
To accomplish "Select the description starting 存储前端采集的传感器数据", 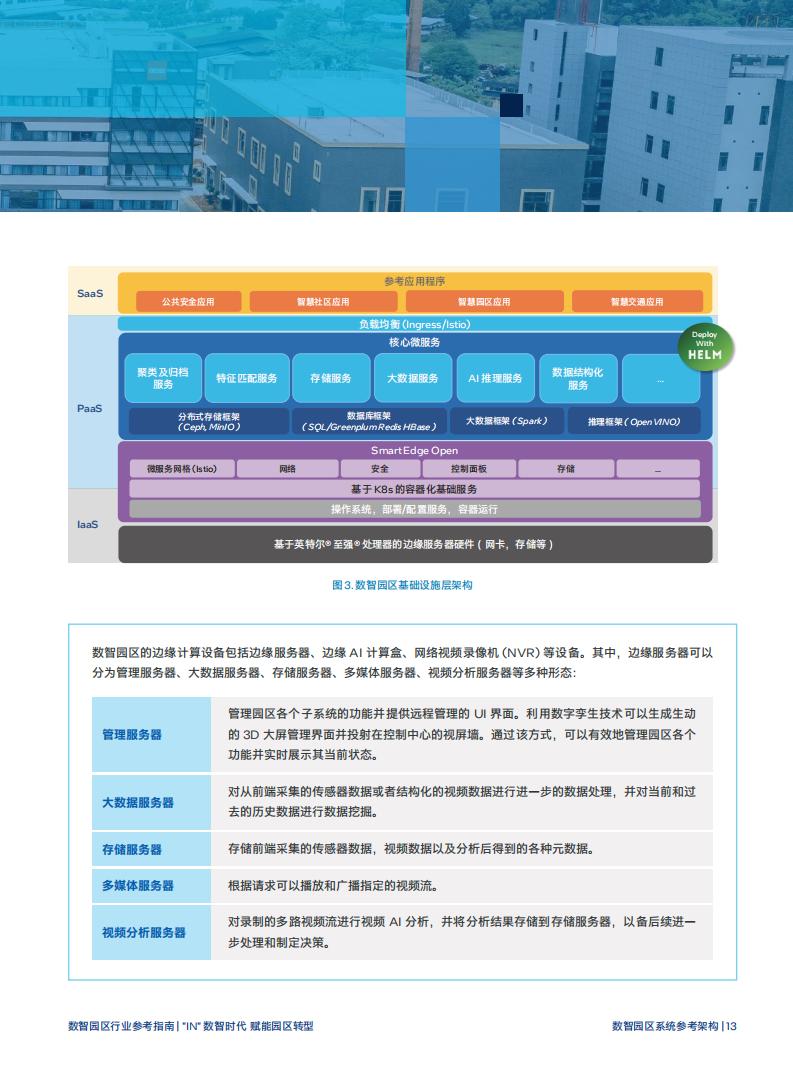I will click(x=411, y=849).
